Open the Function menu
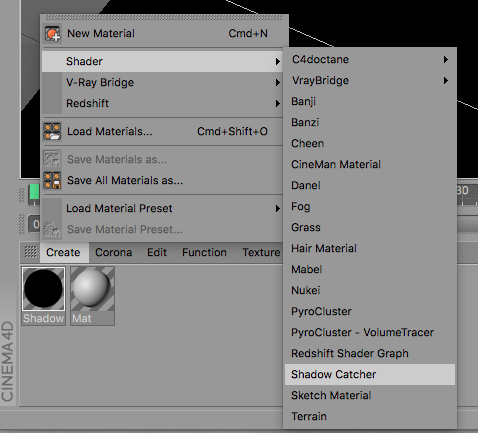This screenshot has height=433, width=478. [x=204, y=252]
